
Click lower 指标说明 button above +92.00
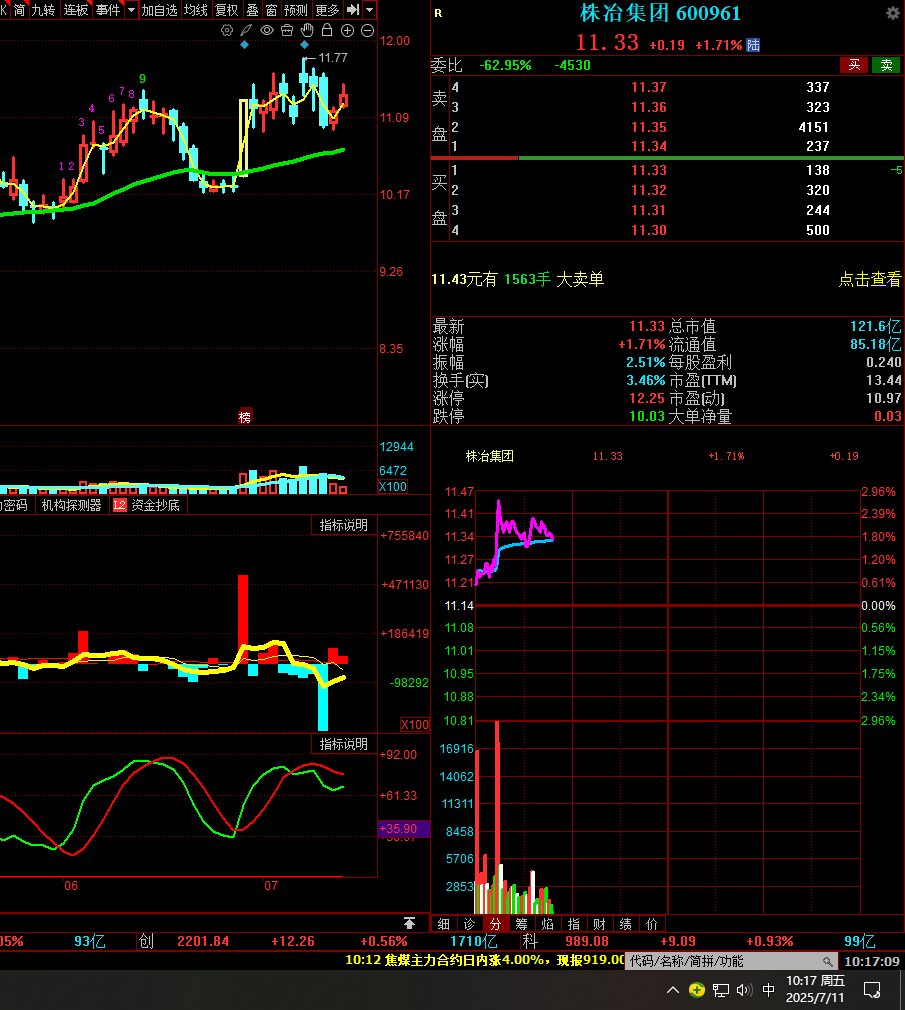click(x=343, y=744)
